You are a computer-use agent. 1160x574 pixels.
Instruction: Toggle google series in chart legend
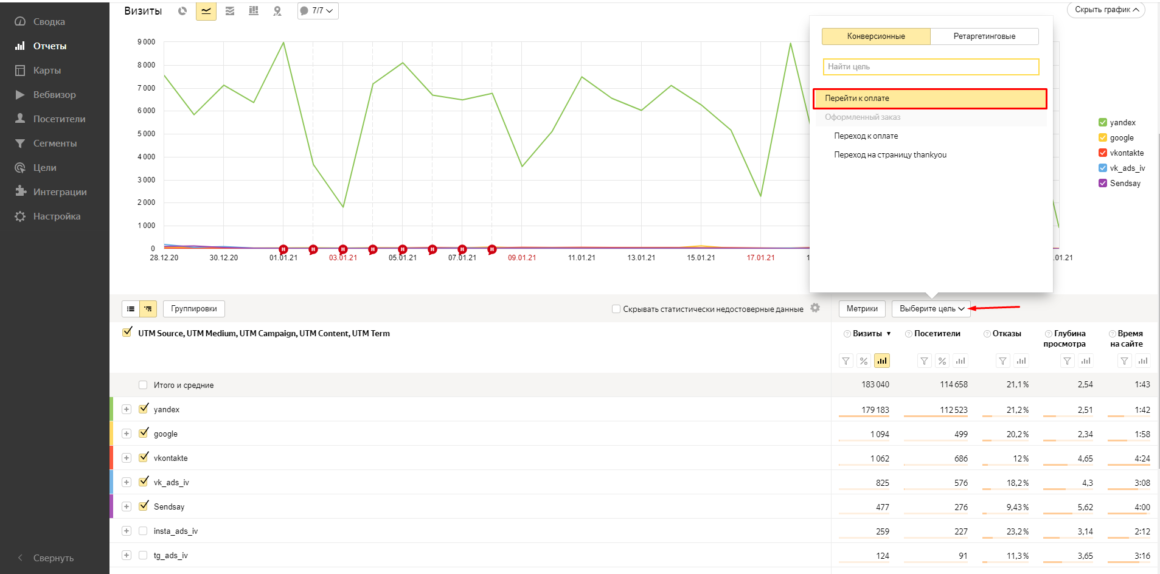pos(1102,138)
